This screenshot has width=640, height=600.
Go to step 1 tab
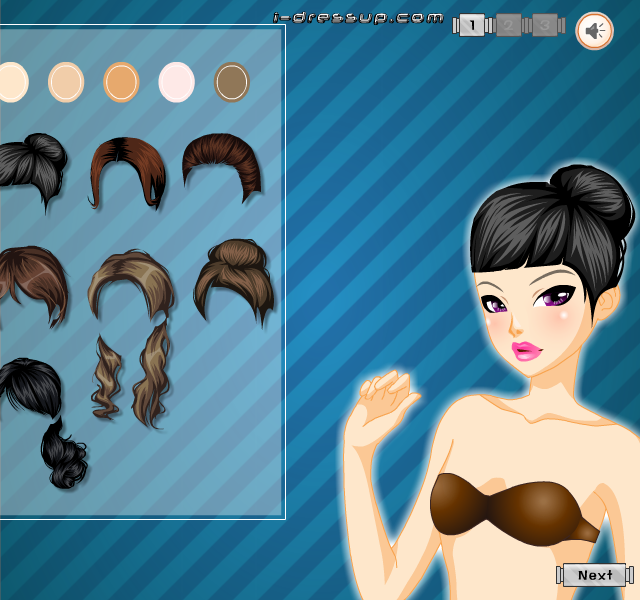pos(472,25)
